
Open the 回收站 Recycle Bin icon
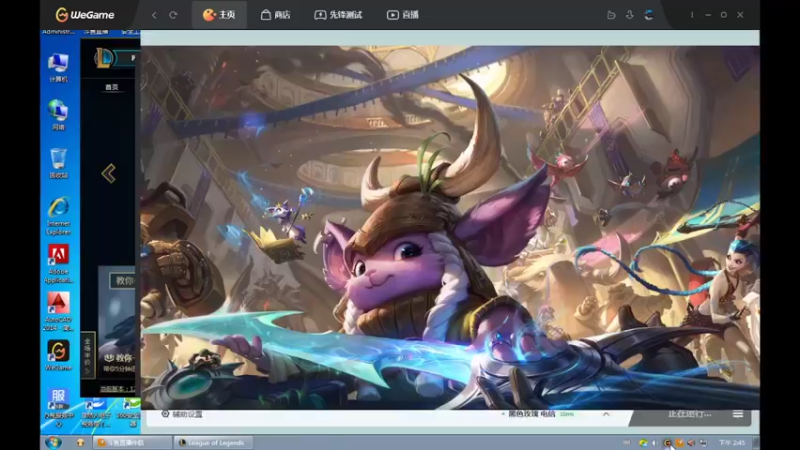point(58,163)
